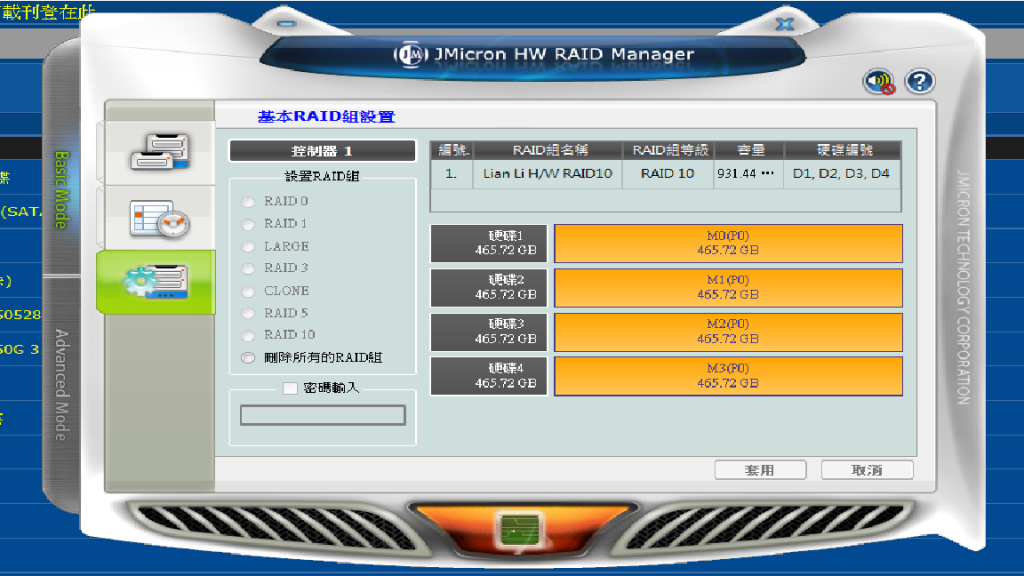The image size is (1024, 576).
Task: Select the 硬碟2 465.72 GB disk block
Action: click(x=488, y=287)
